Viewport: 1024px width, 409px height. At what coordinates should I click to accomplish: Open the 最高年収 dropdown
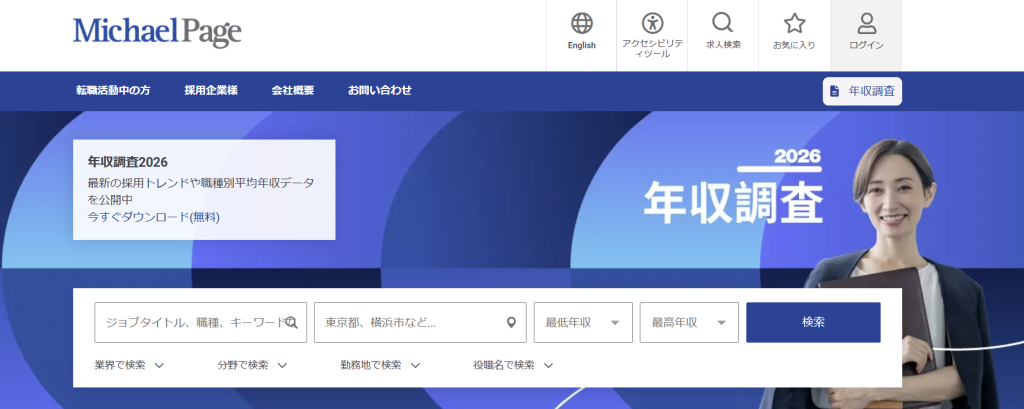point(688,323)
